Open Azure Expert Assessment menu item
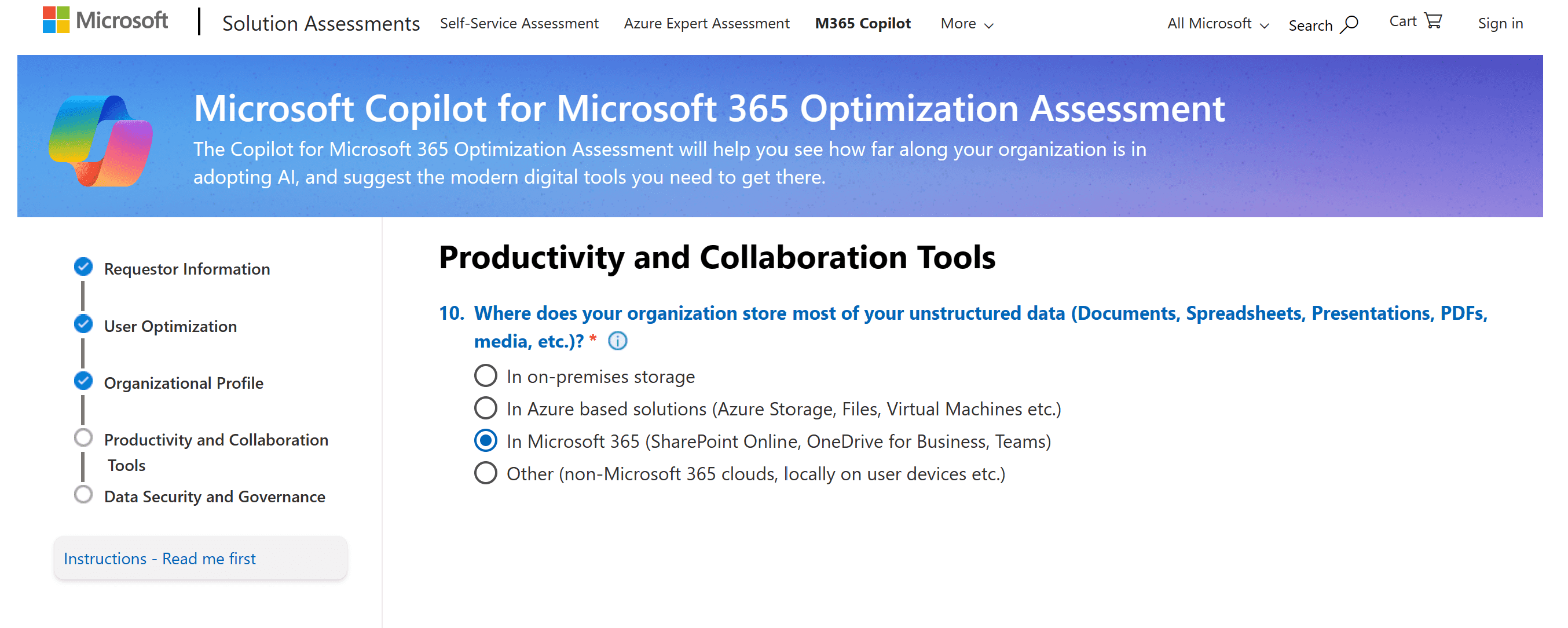 point(706,24)
